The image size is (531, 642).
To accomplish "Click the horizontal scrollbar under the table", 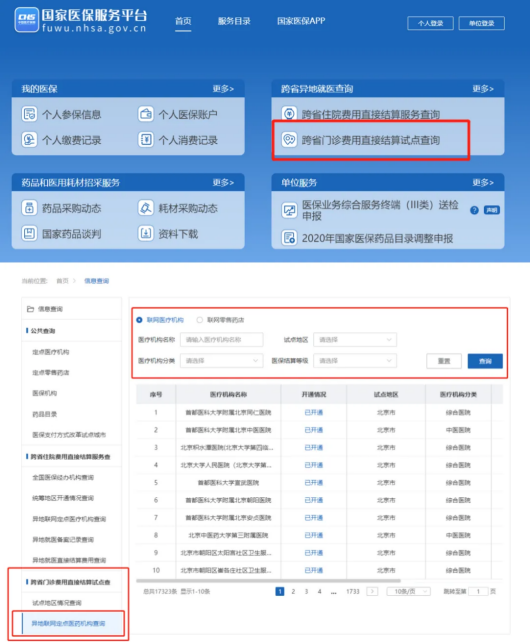I will tap(268, 581).
